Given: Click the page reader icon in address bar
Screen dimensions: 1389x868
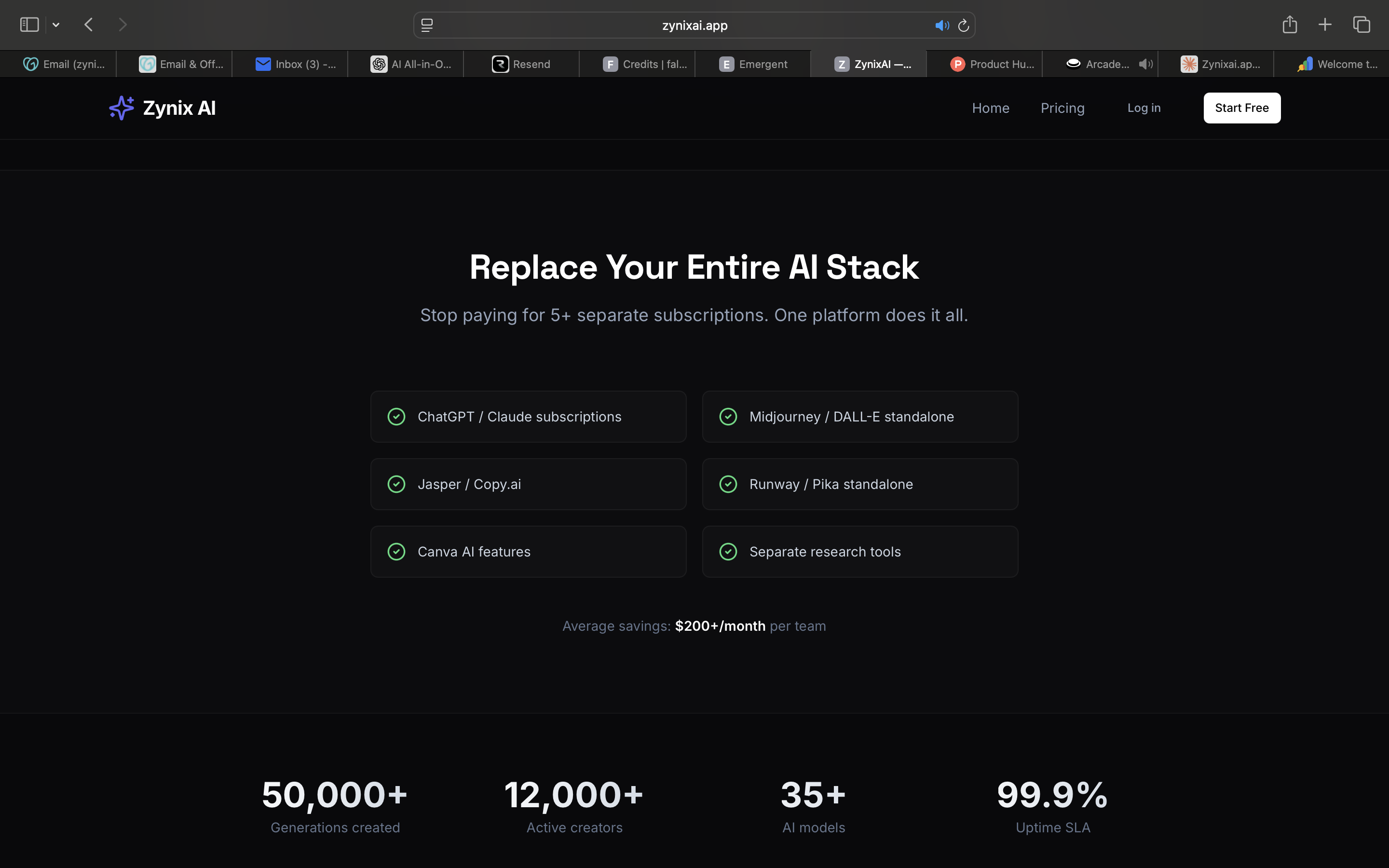Looking at the screenshot, I should click(x=427, y=25).
